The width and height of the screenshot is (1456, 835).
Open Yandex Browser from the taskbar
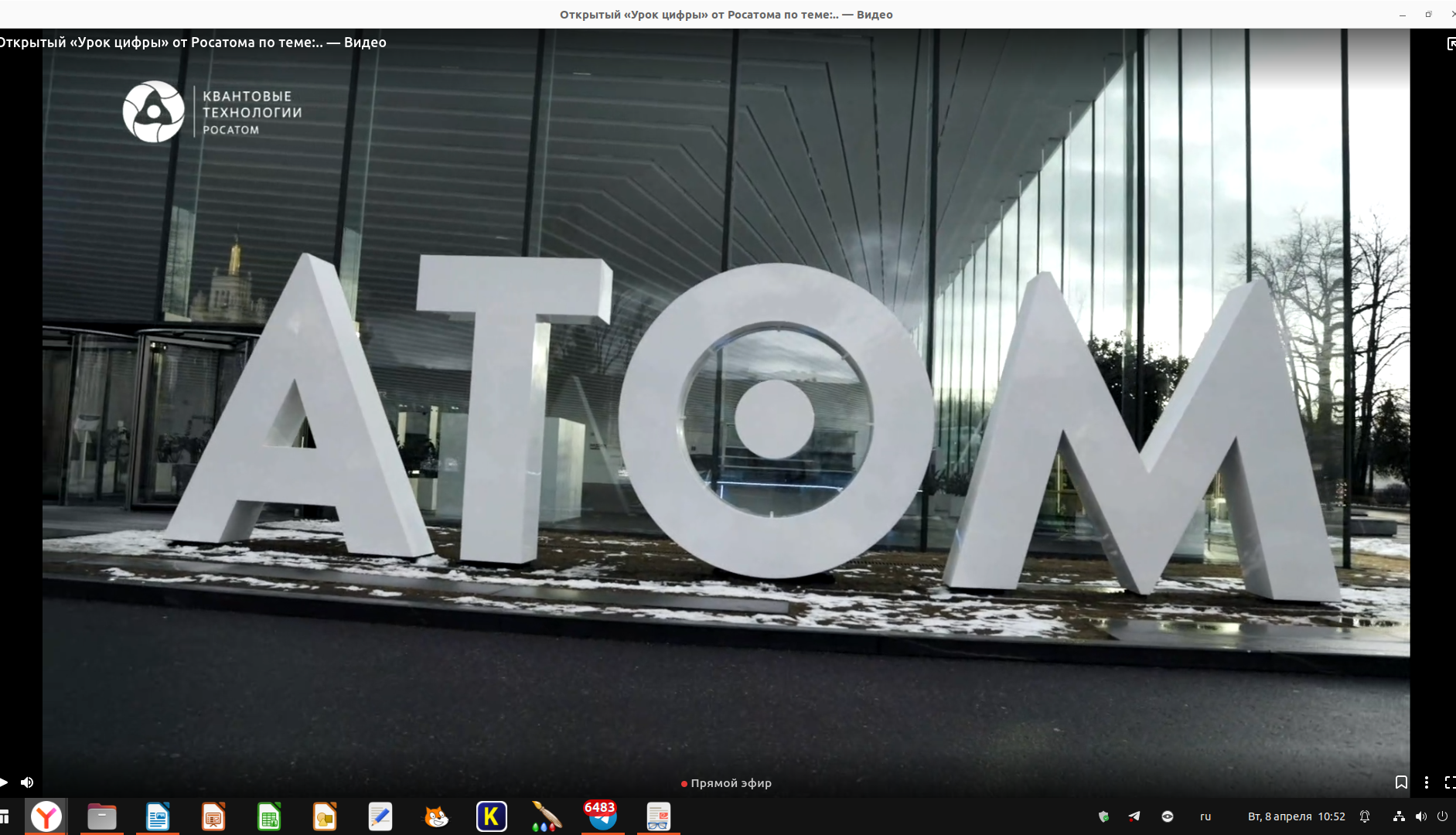point(46,816)
